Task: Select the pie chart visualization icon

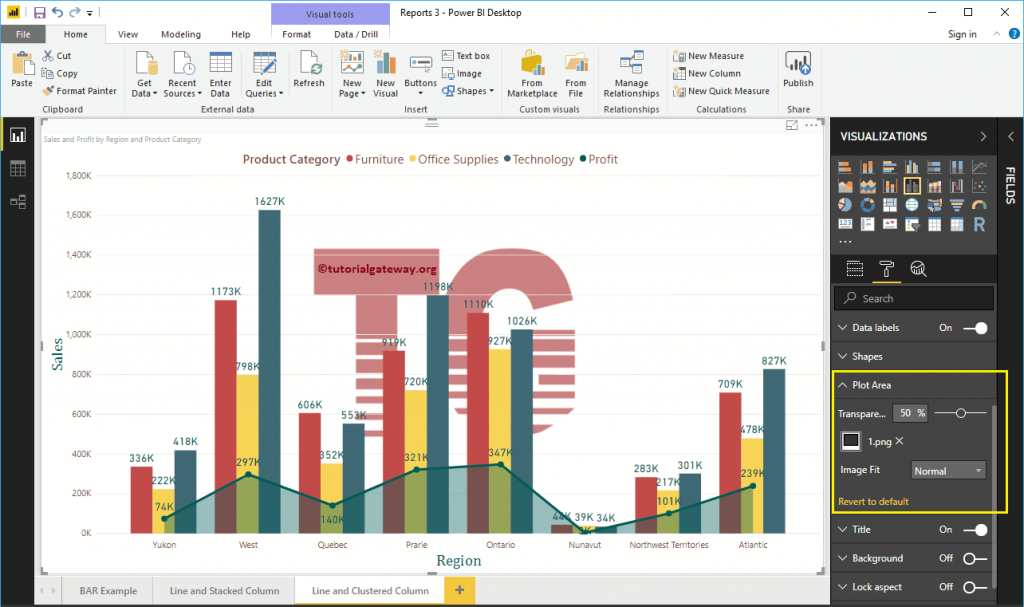Action: [845, 202]
